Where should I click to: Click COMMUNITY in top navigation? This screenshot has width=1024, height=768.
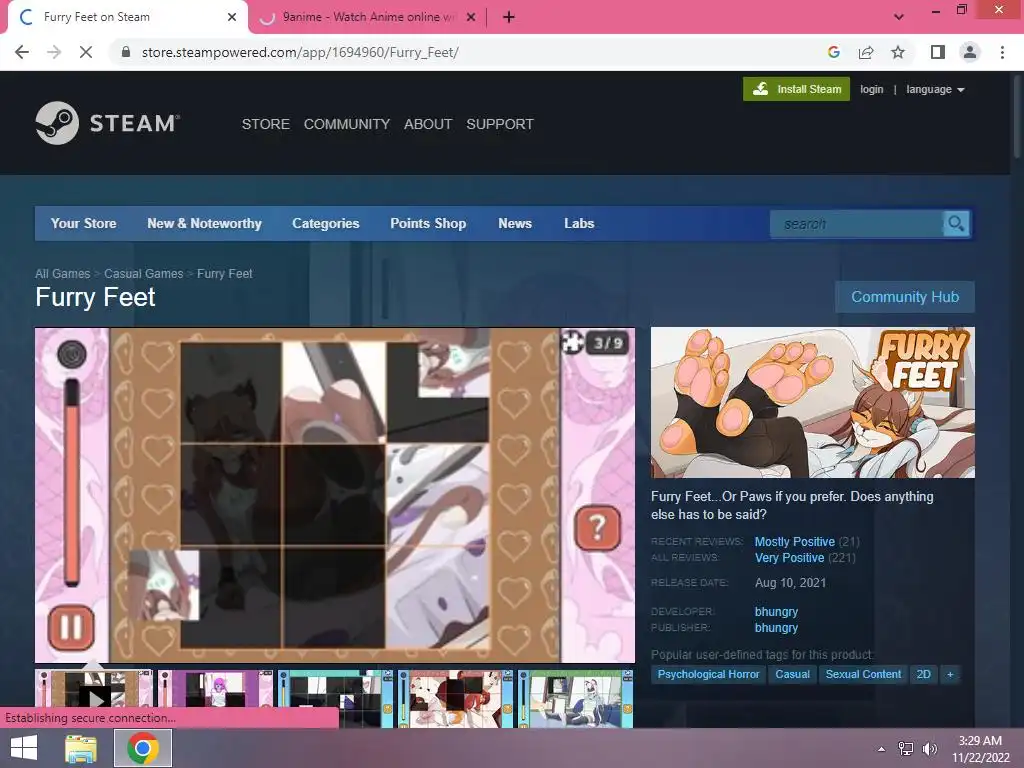347,124
